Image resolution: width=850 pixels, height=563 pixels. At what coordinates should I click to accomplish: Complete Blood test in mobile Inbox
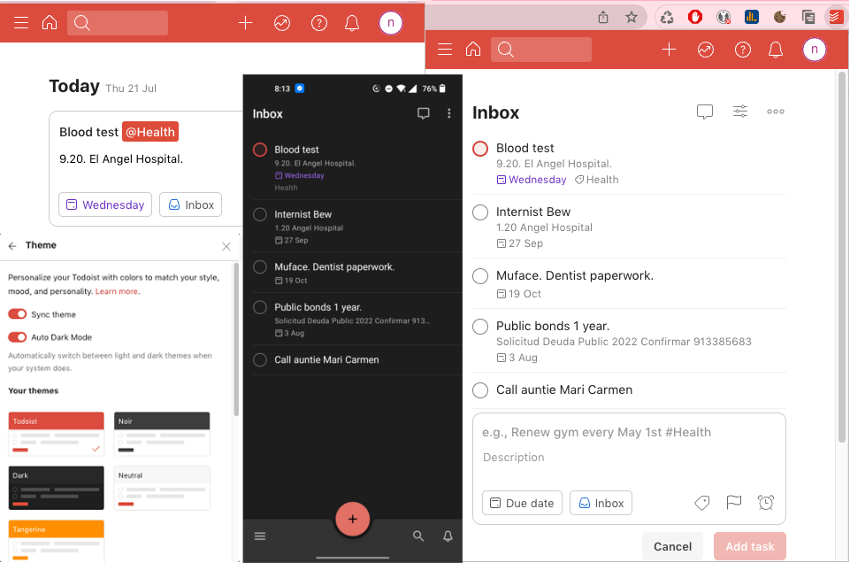coord(260,150)
